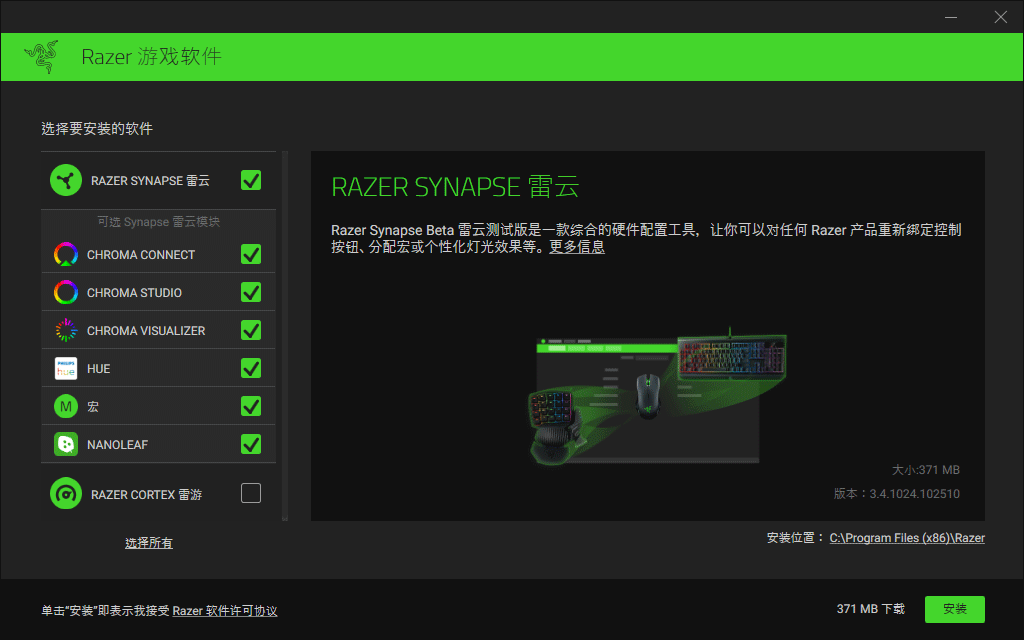1024x640 pixels.
Task: Select the RAZER SYNAPSE 雷云 label
Action: coord(150,181)
